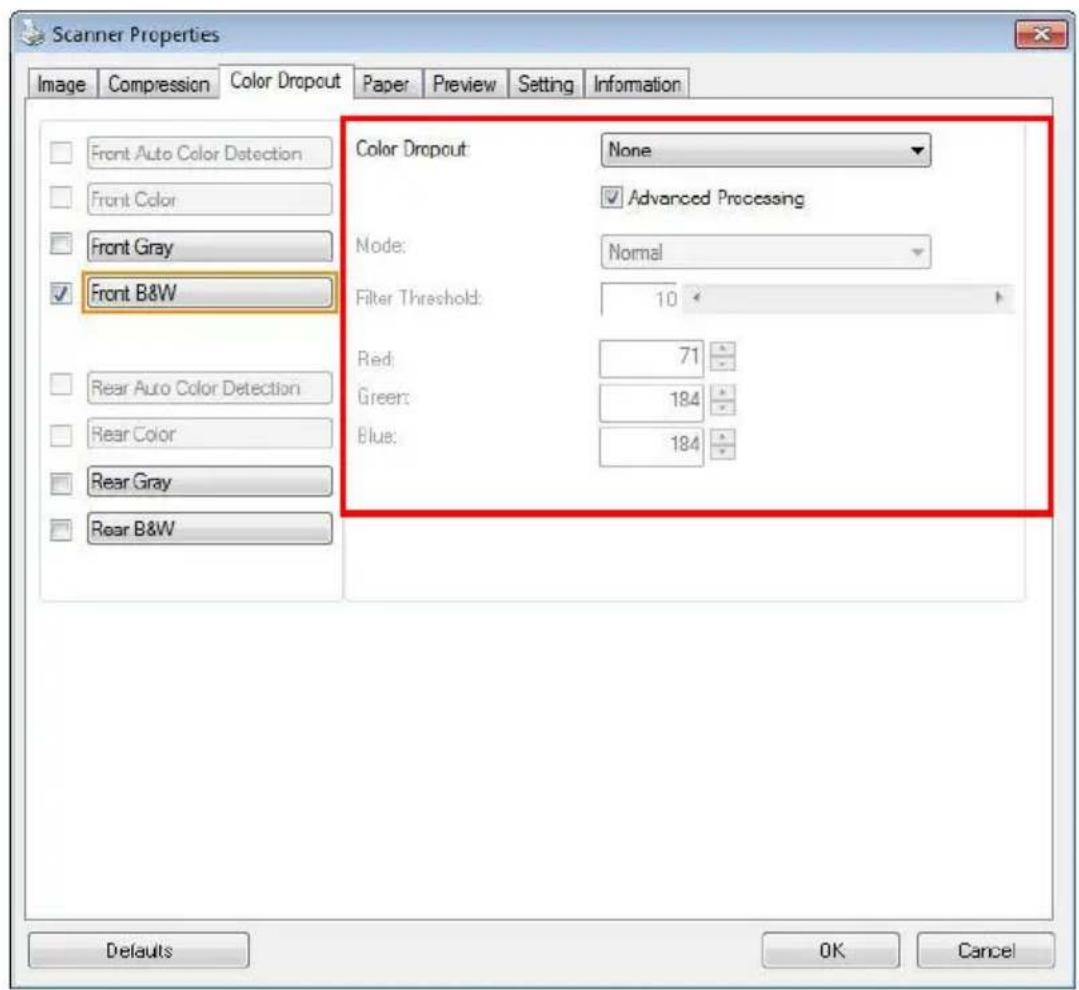Viewport: 1079px width, 990px height.
Task: Click the Mode label
Action: pos(381,245)
